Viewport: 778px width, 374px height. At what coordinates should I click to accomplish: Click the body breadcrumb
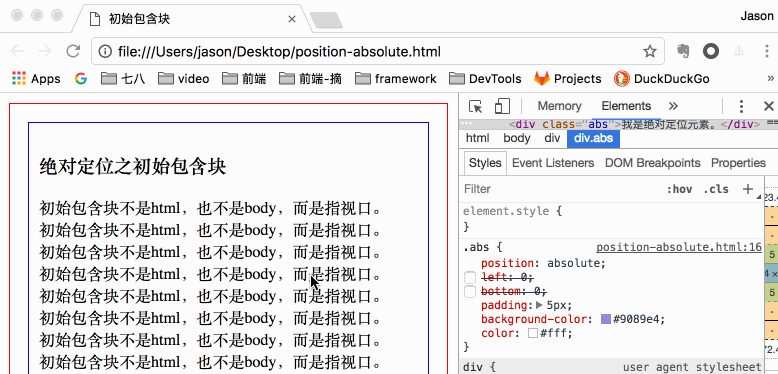517,138
